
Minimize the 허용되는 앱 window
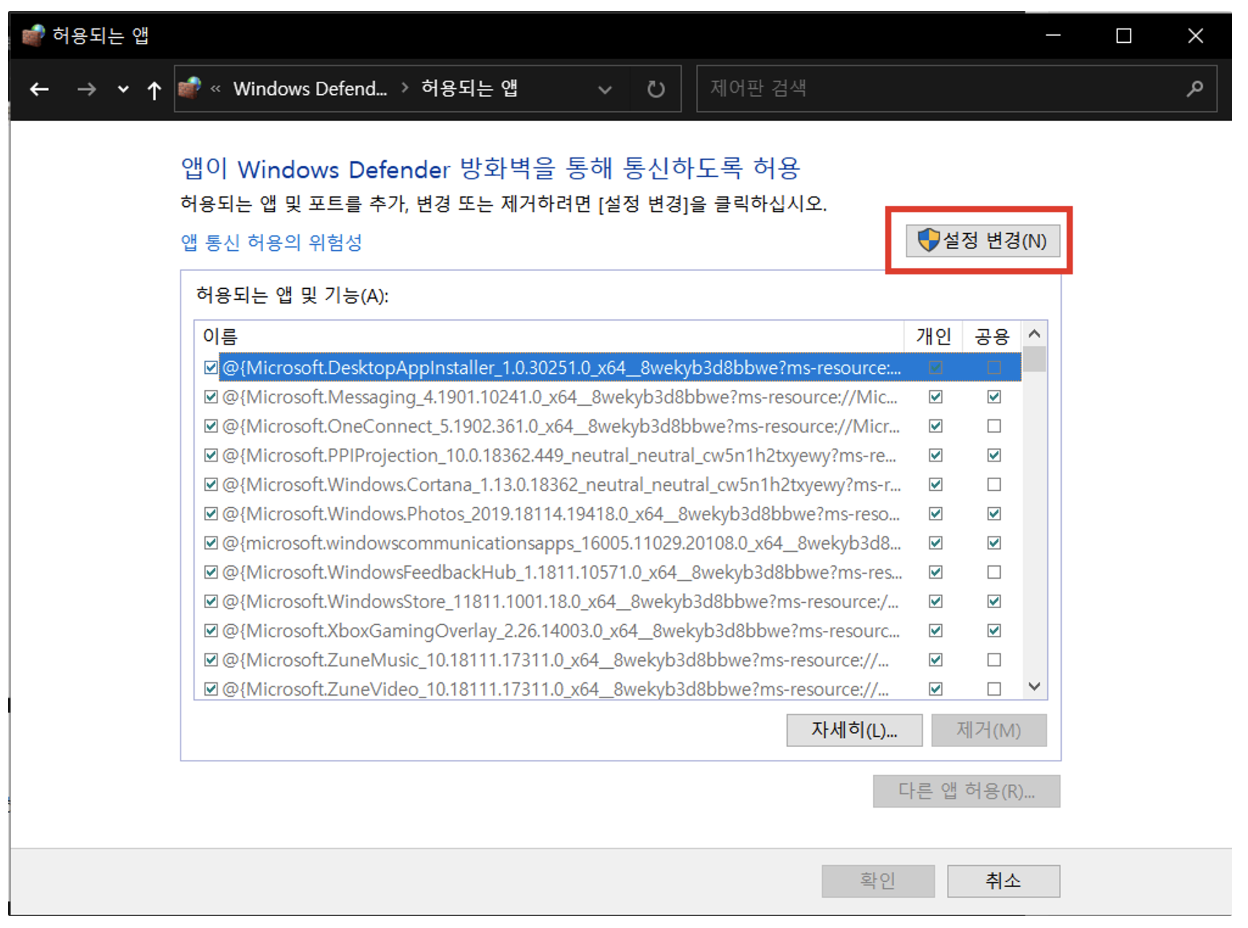pyautogui.click(x=1052, y=36)
